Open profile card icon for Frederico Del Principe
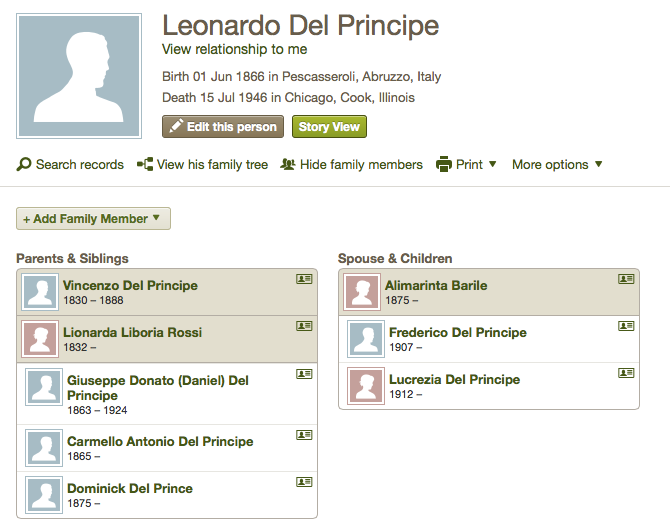670x528 pixels. [x=626, y=326]
